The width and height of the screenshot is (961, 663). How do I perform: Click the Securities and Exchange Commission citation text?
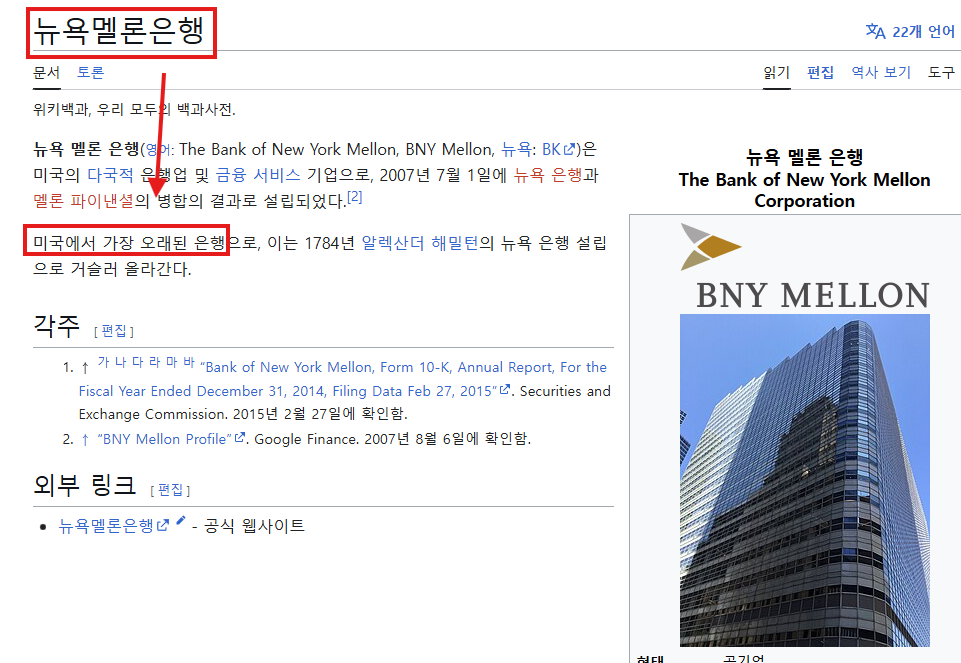pyautogui.click(x=344, y=403)
